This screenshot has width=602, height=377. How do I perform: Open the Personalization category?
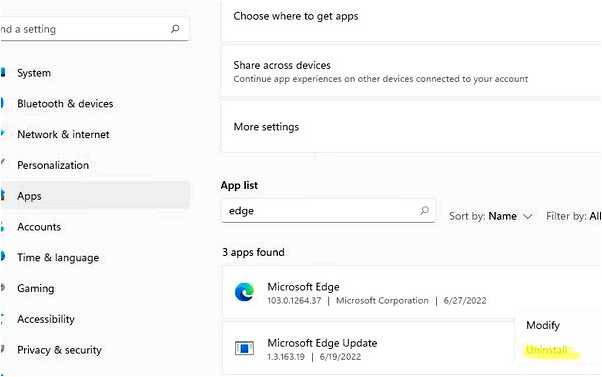tap(53, 165)
